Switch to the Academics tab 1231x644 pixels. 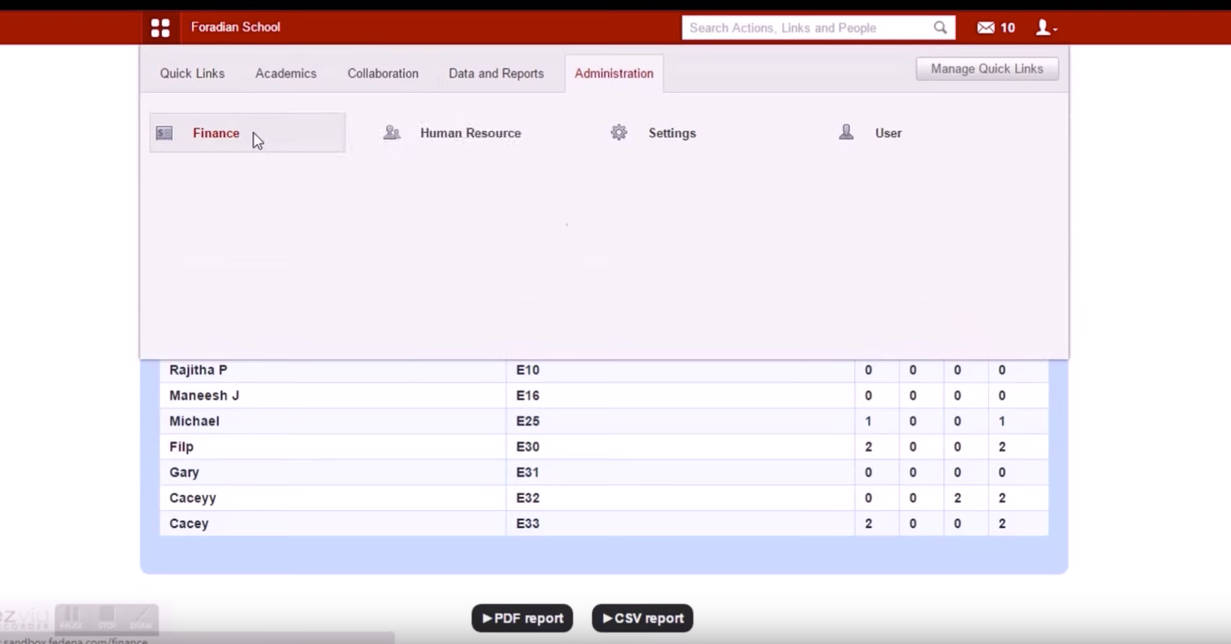pyautogui.click(x=285, y=73)
